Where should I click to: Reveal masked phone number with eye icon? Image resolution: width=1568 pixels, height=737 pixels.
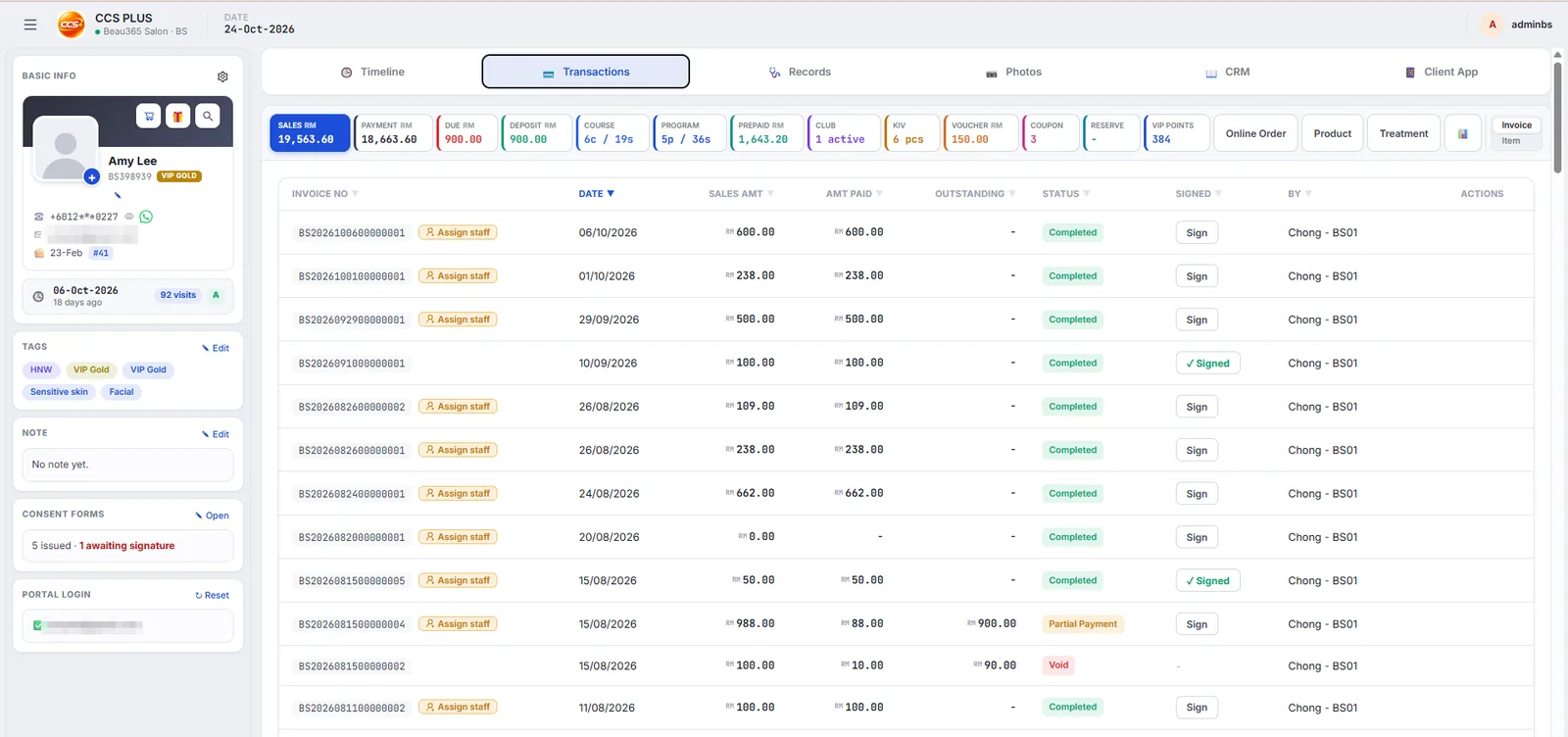(x=128, y=217)
